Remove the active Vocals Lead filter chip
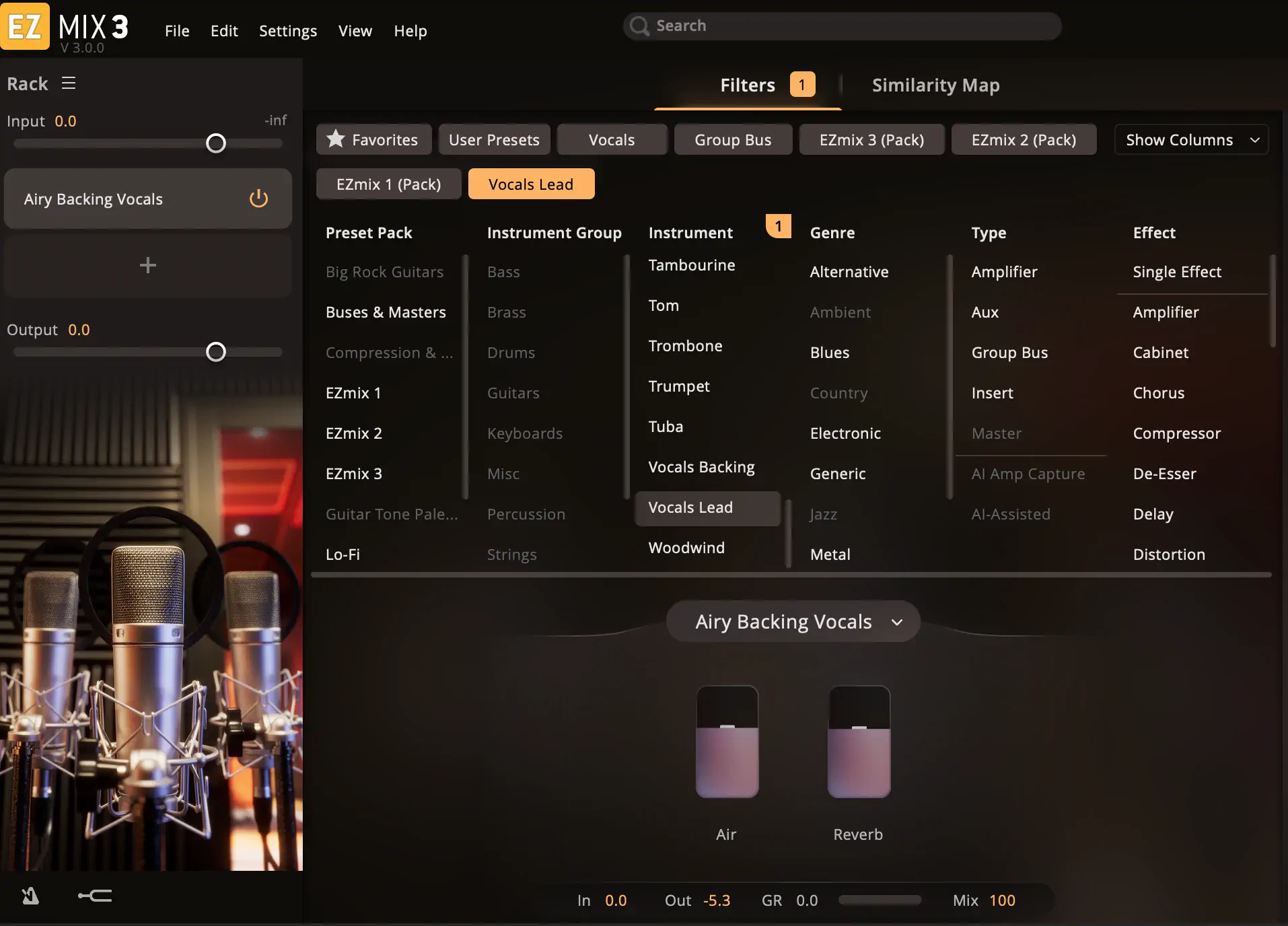1288x926 pixels. point(531,184)
